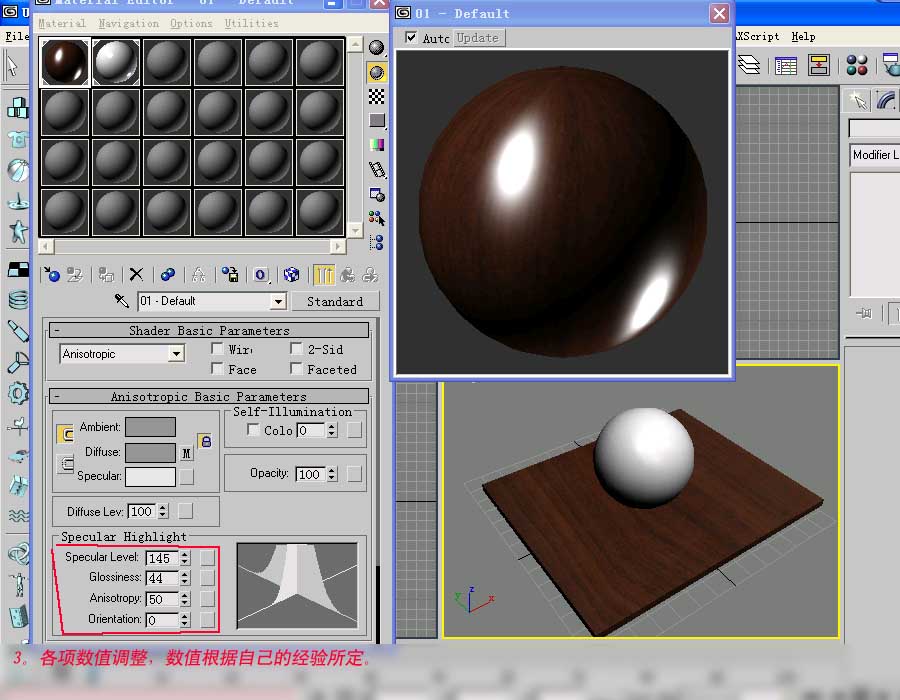Click Make Preview film icon

coord(377,170)
